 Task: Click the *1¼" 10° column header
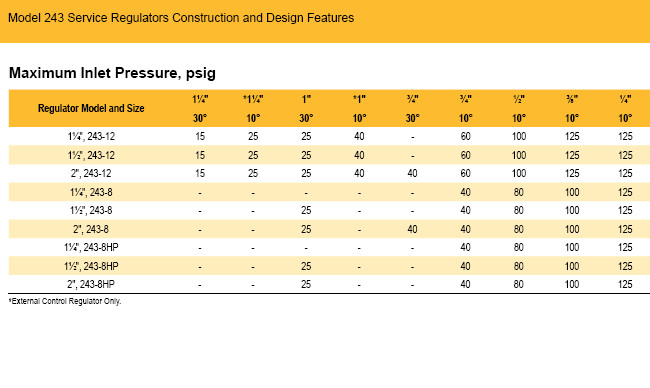click(253, 109)
